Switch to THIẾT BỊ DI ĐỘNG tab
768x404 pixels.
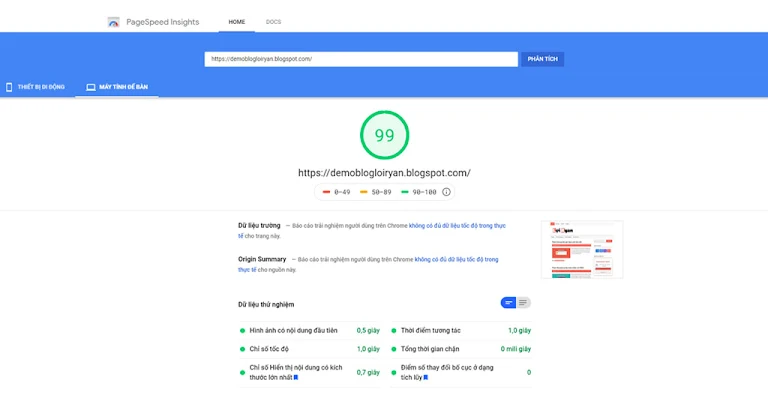[x=35, y=87]
